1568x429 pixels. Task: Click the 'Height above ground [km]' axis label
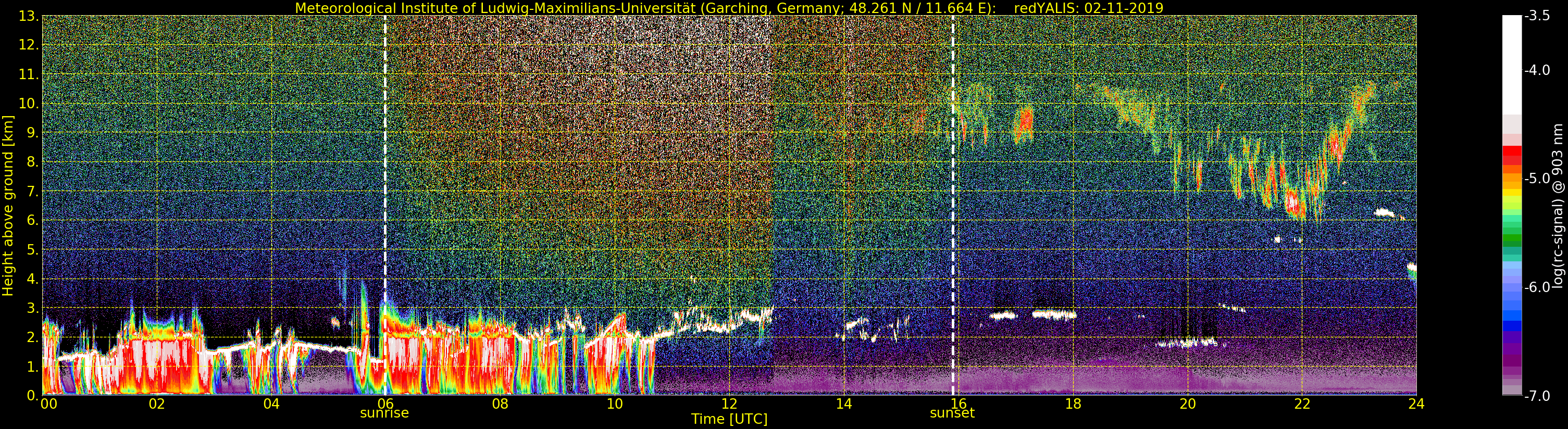[8, 206]
